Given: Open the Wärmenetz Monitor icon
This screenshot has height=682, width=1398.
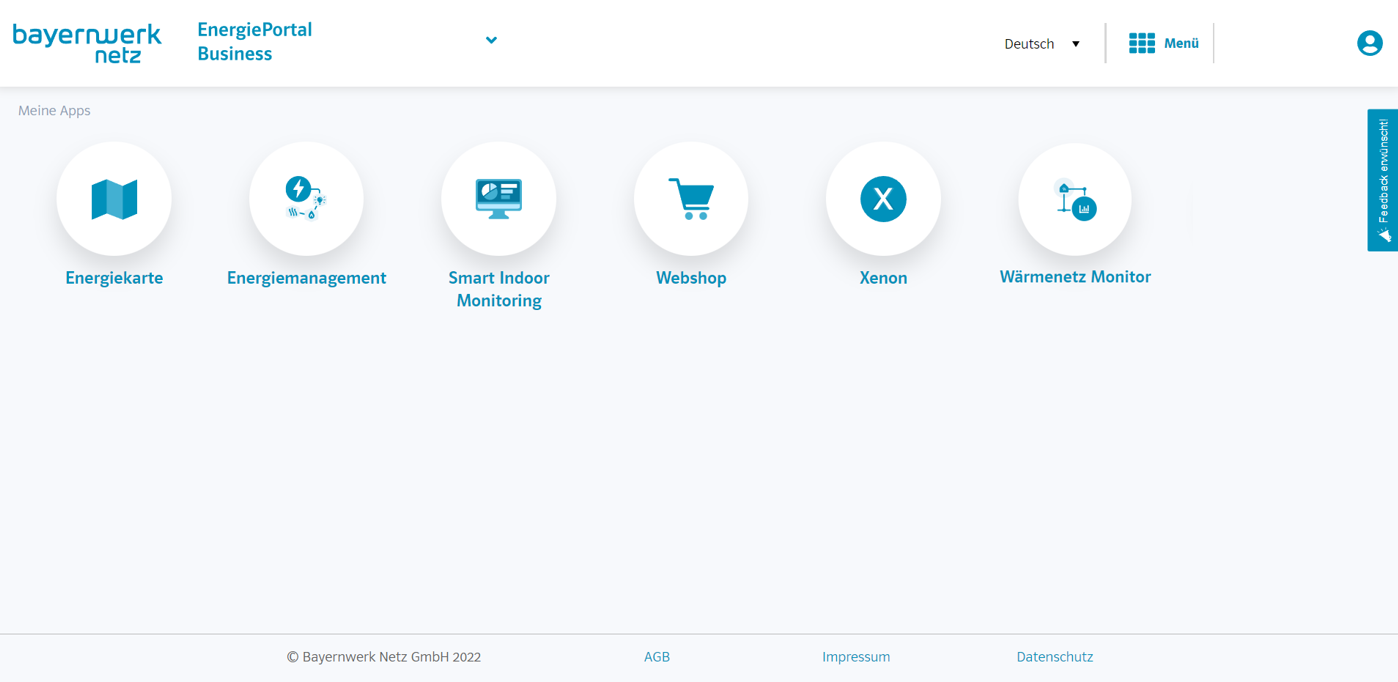Looking at the screenshot, I should 1075,199.
